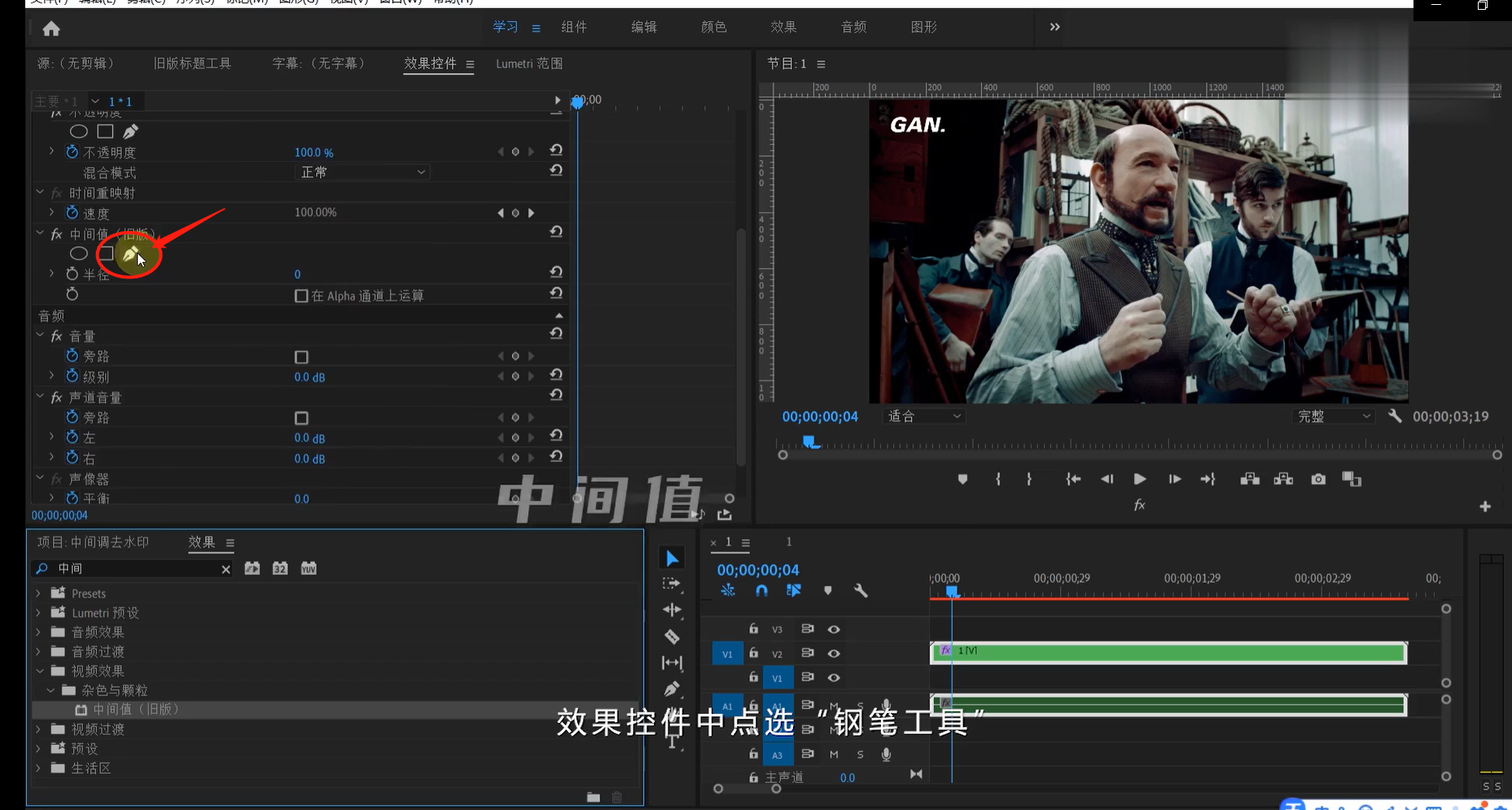Screen dimensions: 1512x810
Task: Create rectangle mask under 中间值 effect
Action: click(x=106, y=254)
